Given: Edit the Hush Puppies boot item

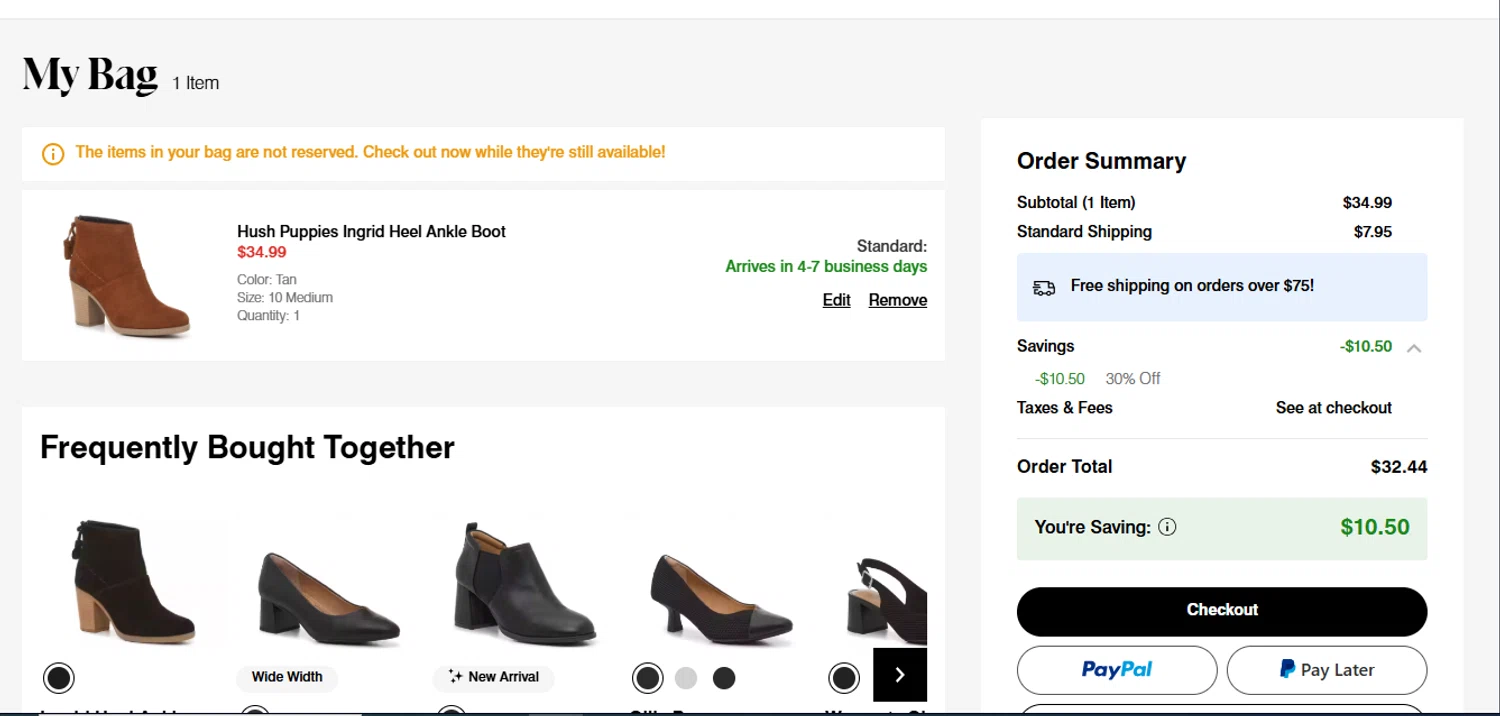Looking at the screenshot, I should point(836,300).
